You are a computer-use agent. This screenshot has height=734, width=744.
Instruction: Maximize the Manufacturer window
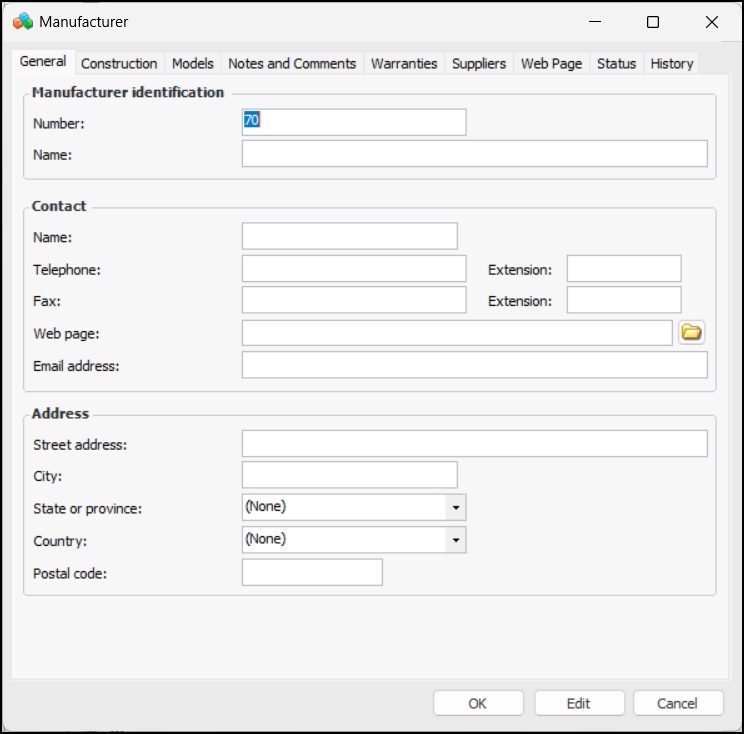[x=653, y=22]
